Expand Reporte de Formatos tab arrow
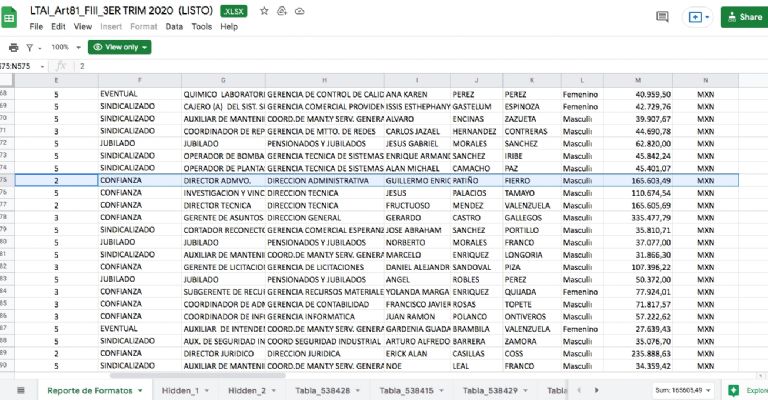The image size is (768, 400). pos(139,390)
